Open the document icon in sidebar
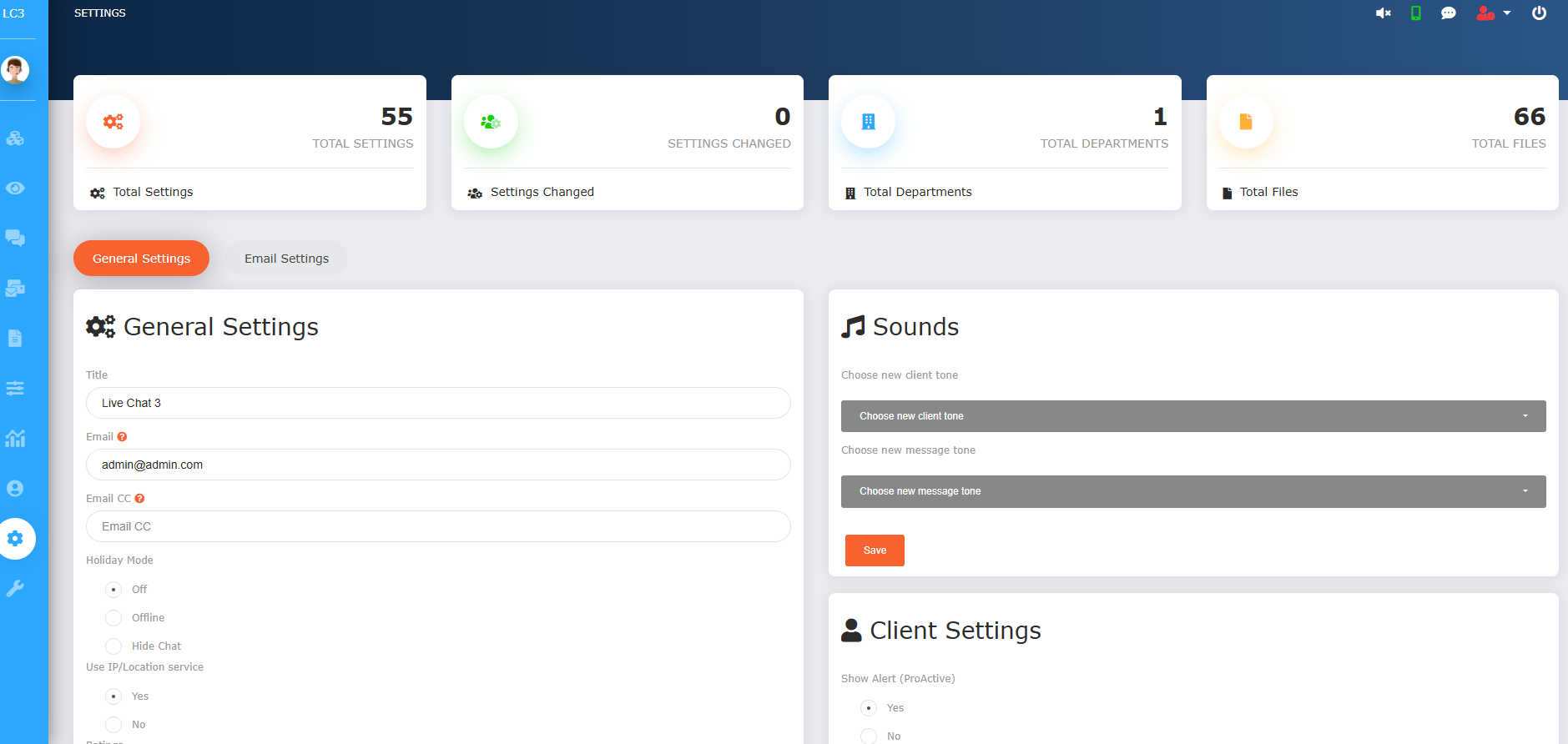 tap(15, 339)
